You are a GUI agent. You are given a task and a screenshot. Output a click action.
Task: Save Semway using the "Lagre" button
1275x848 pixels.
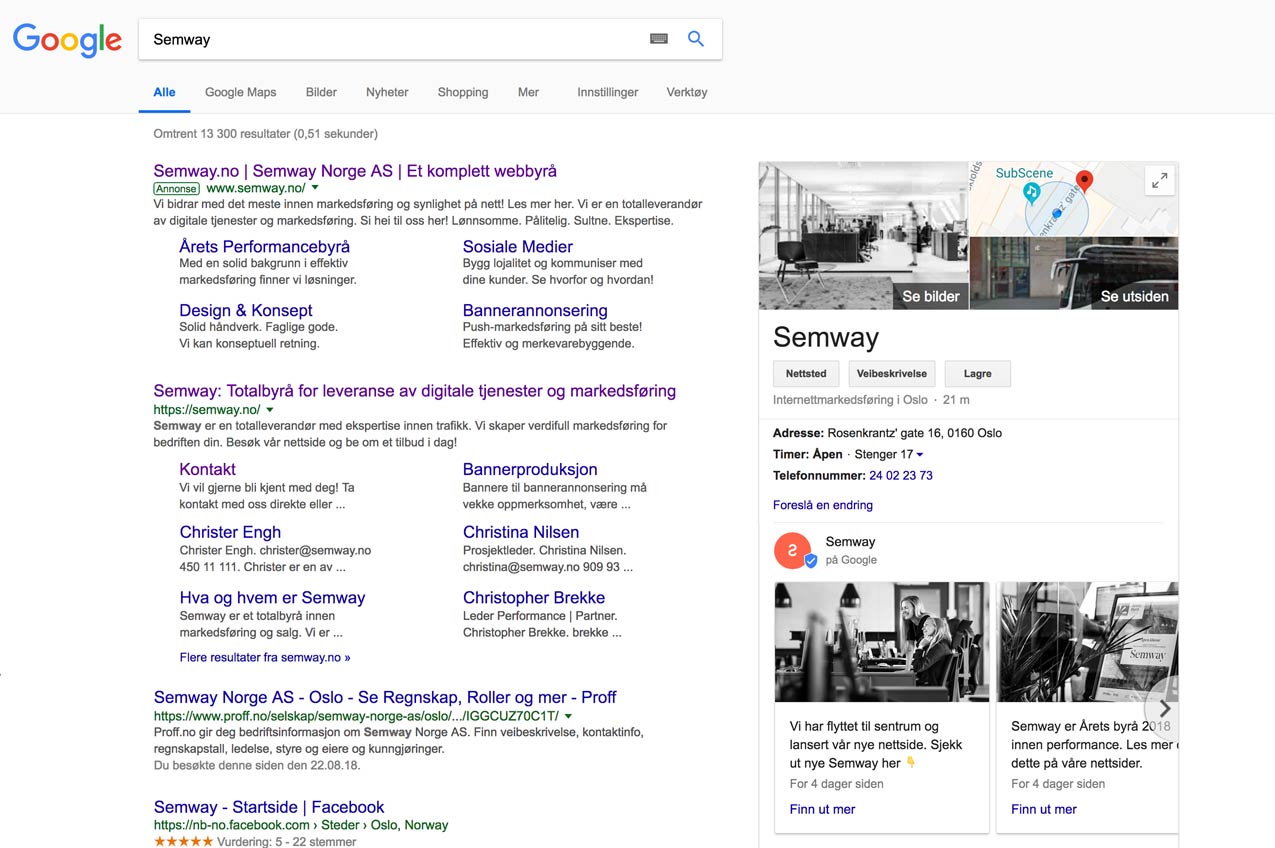pos(977,373)
